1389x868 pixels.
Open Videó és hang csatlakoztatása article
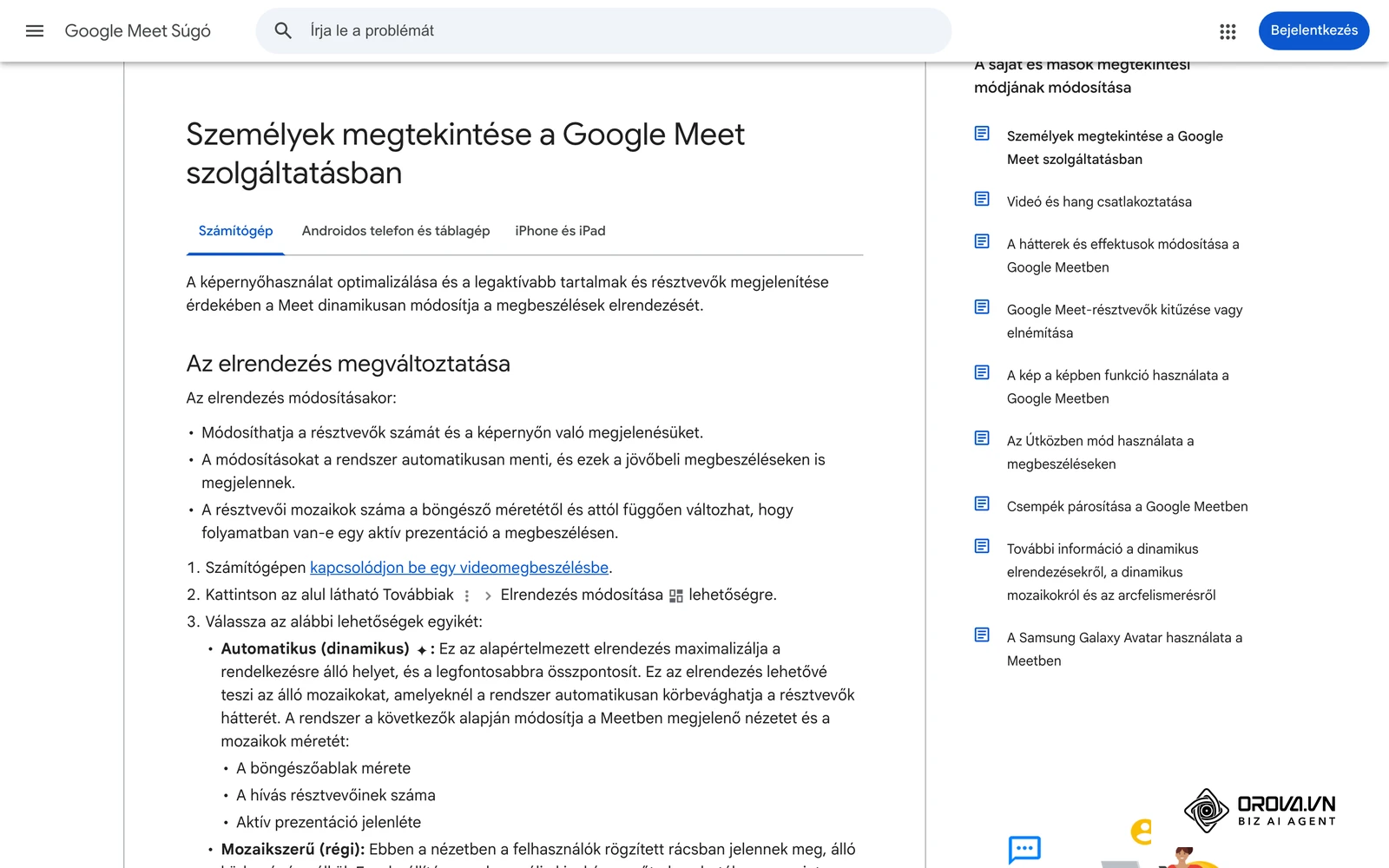(1099, 201)
